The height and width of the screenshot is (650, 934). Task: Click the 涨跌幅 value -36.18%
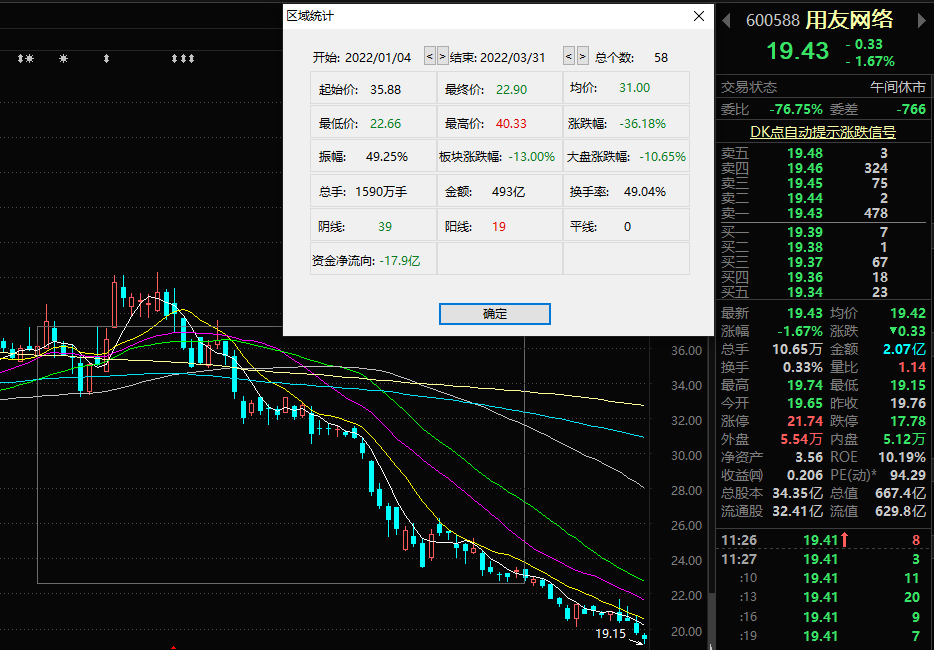[x=643, y=124]
